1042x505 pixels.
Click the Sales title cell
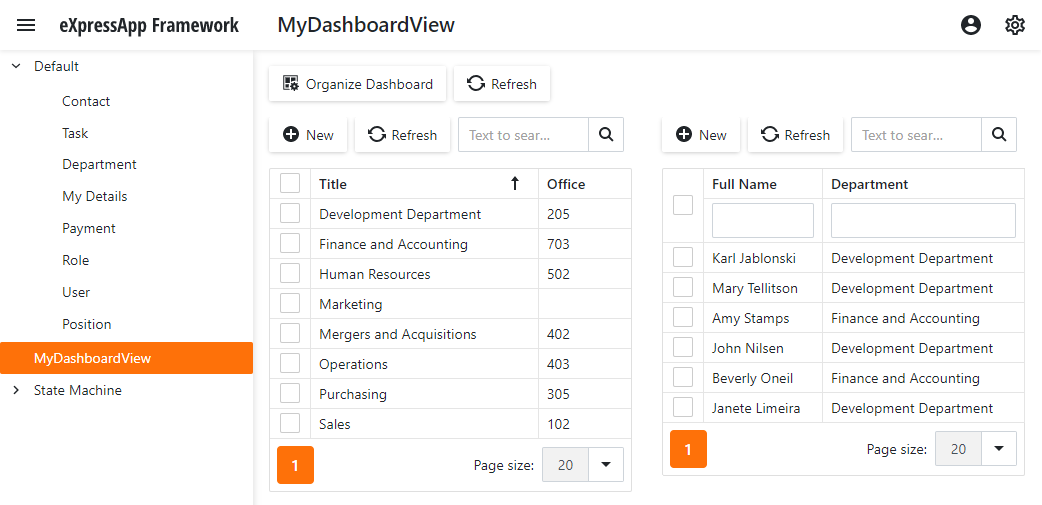(424, 423)
